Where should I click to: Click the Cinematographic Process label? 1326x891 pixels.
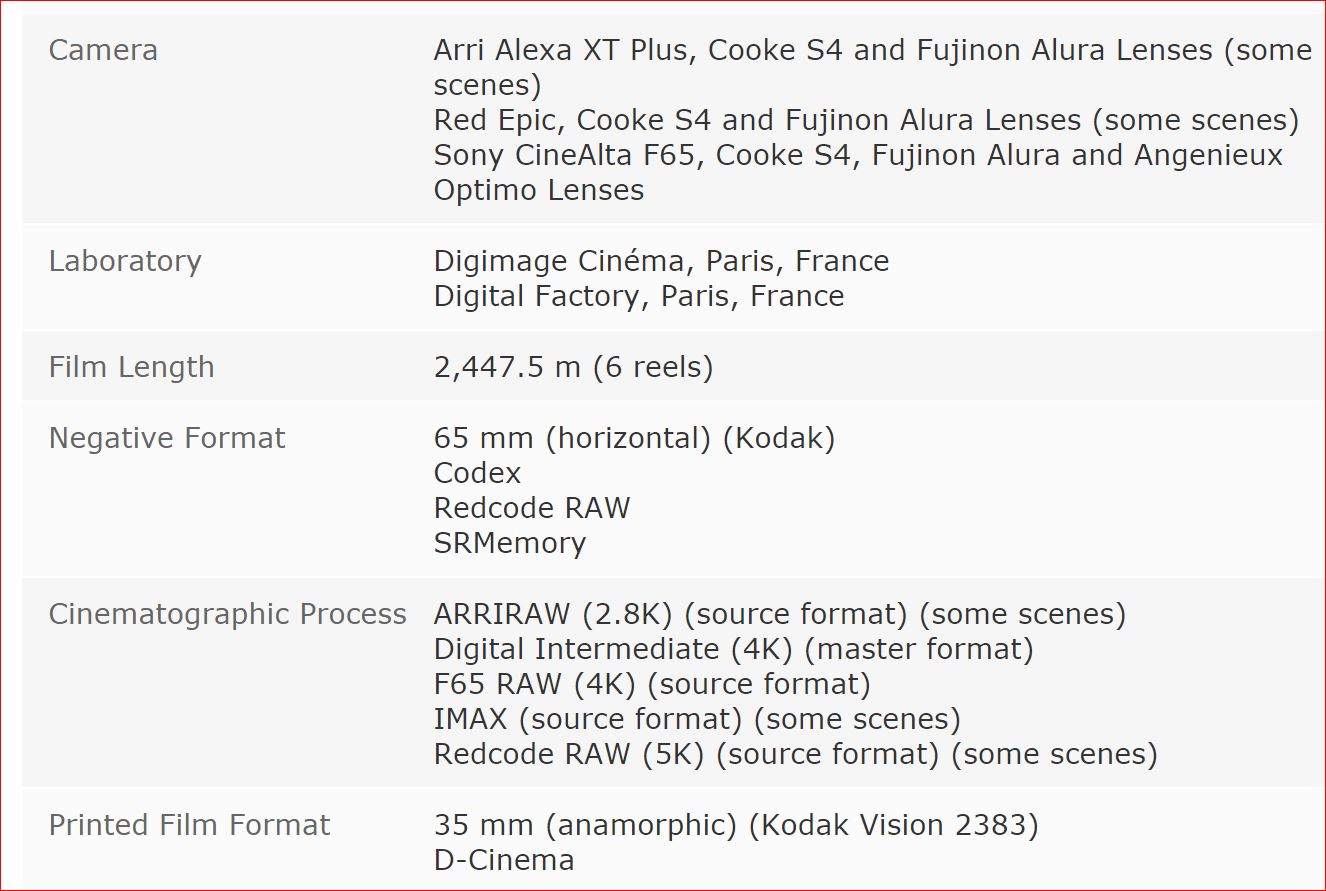coord(227,614)
